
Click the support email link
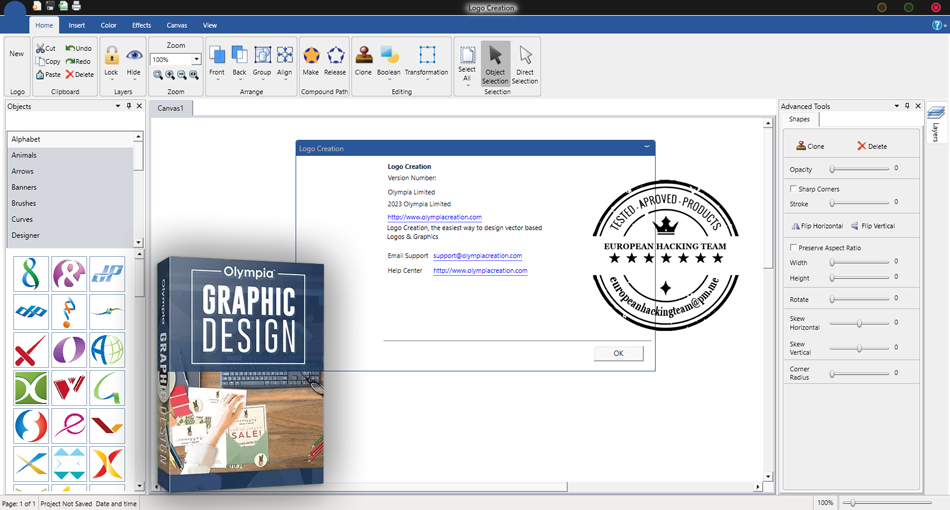click(x=477, y=256)
